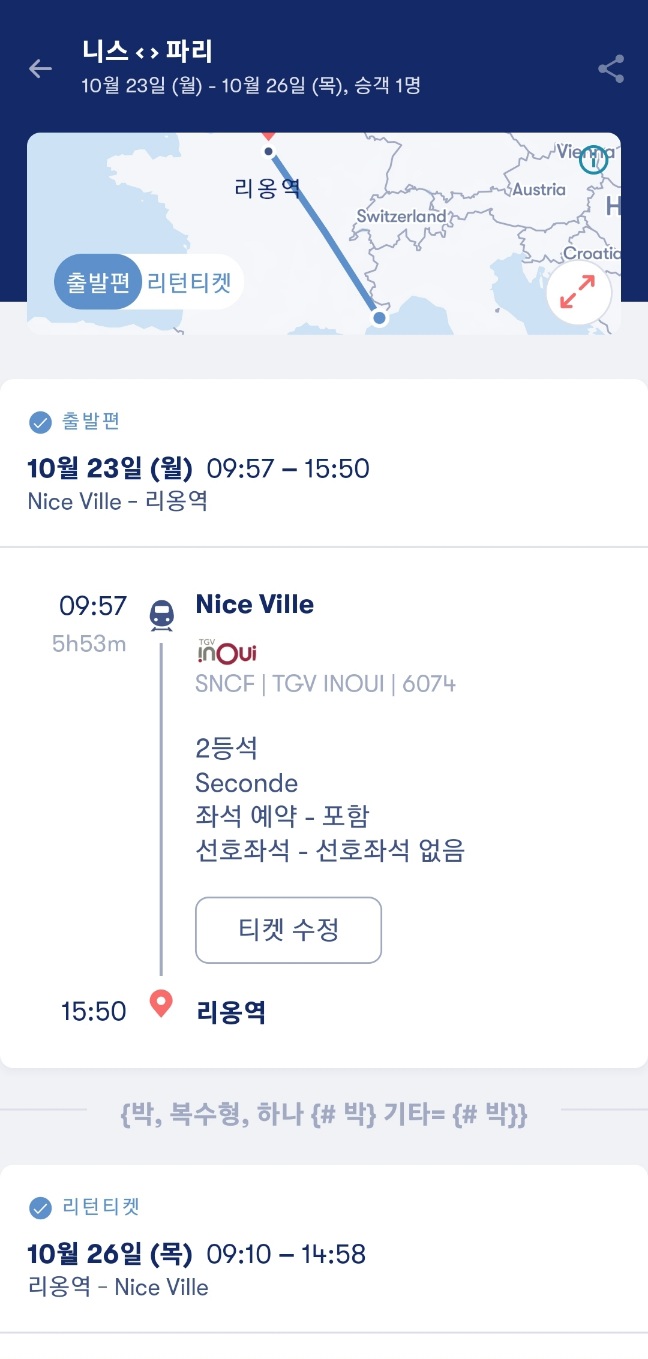Toggle the outbound journey view on the map
Viewport: 648px width, 1359px height.
click(95, 282)
